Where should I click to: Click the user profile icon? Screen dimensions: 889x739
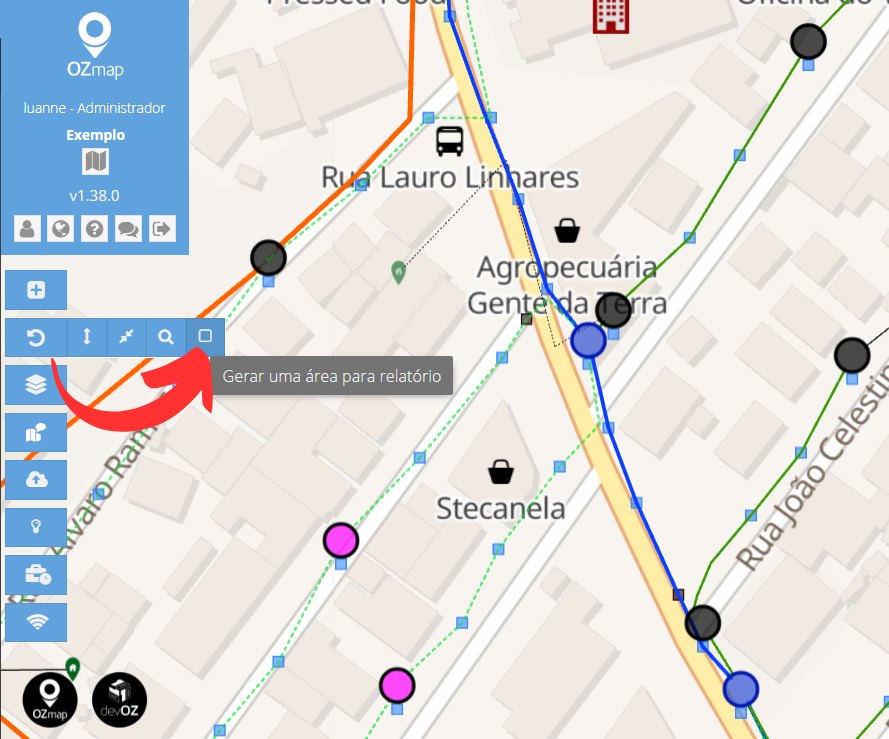[x=27, y=229]
